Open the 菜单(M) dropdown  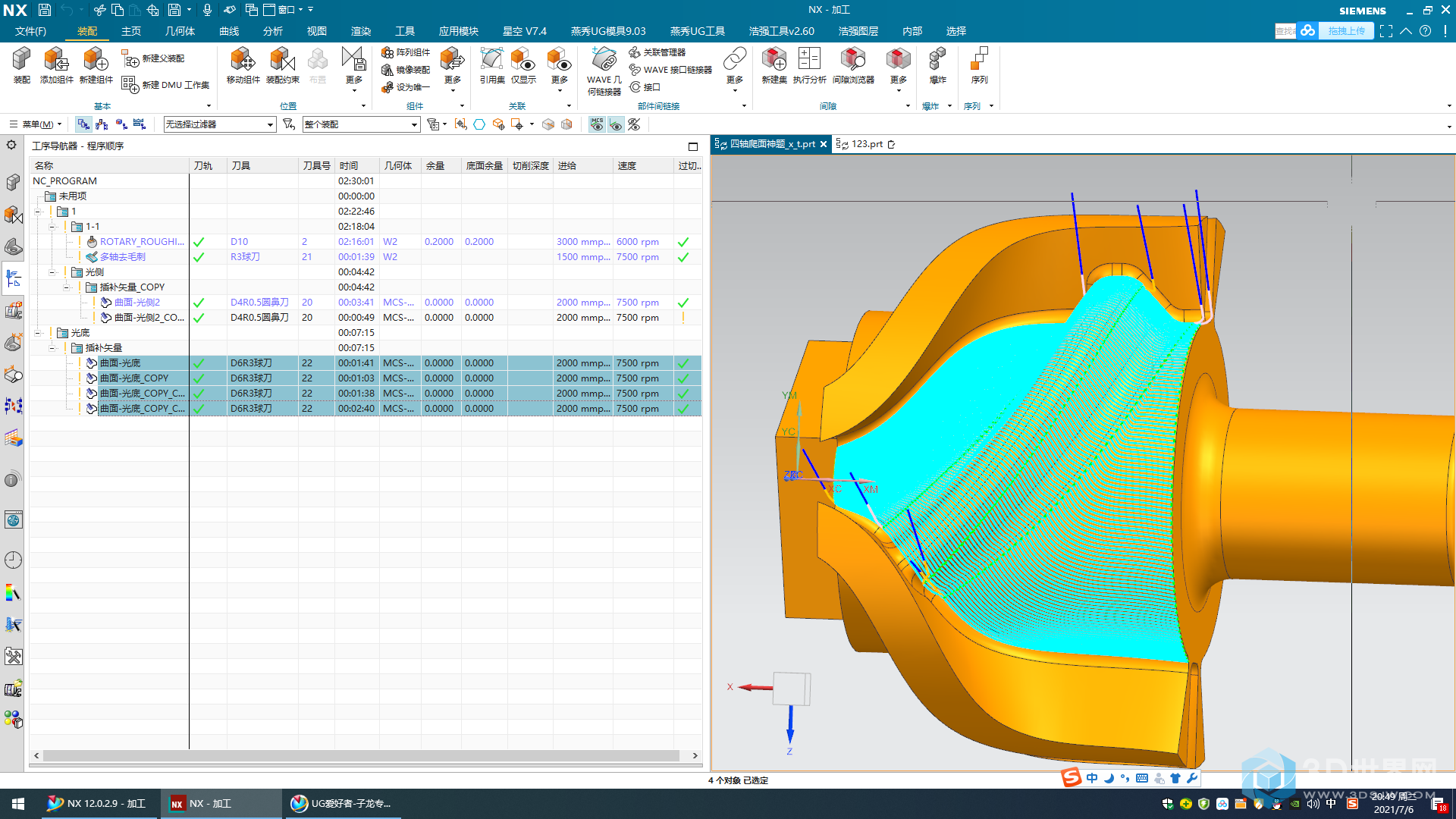[36, 124]
